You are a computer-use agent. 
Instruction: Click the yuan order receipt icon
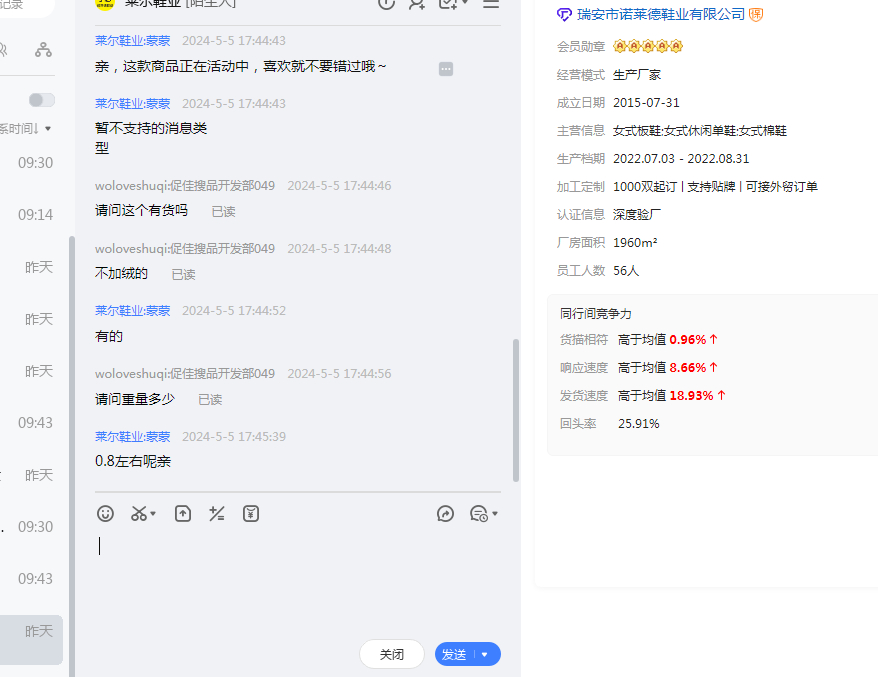coord(251,513)
